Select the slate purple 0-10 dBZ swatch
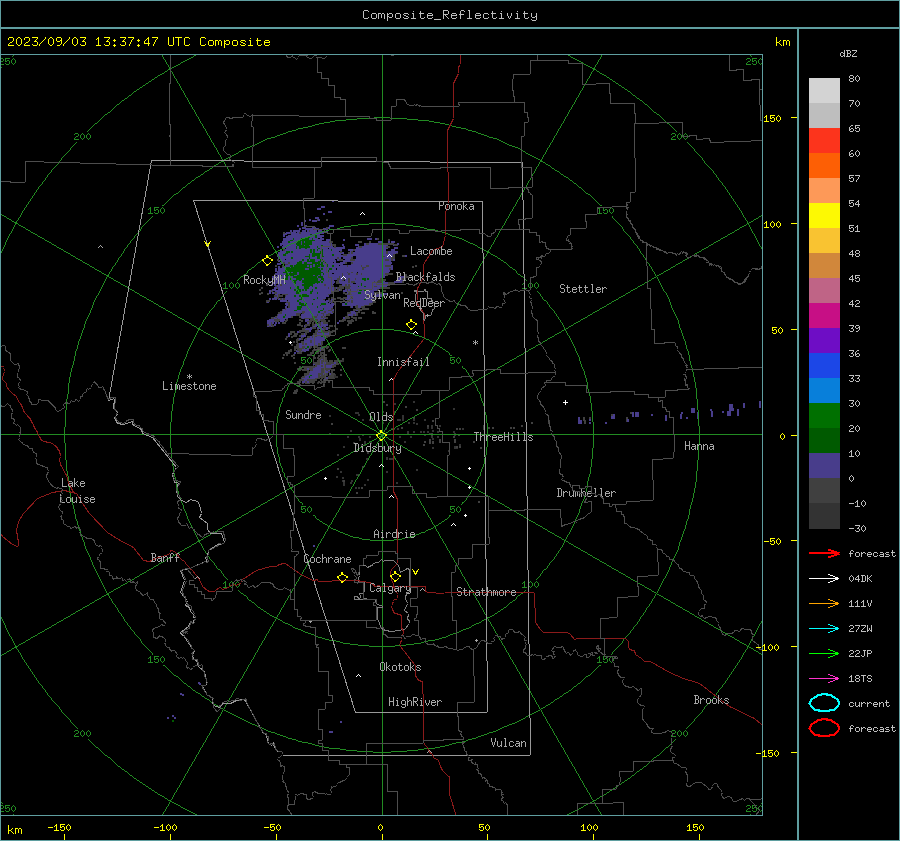900x841 pixels. tap(824, 466)
